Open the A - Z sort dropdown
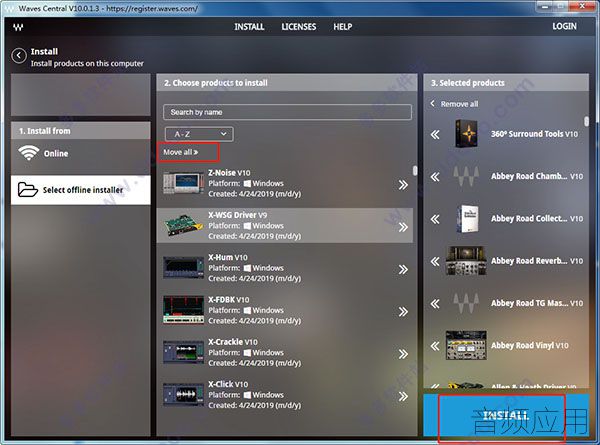The width and height of the screenshot is (600, 445). click(x=199, y=134)
